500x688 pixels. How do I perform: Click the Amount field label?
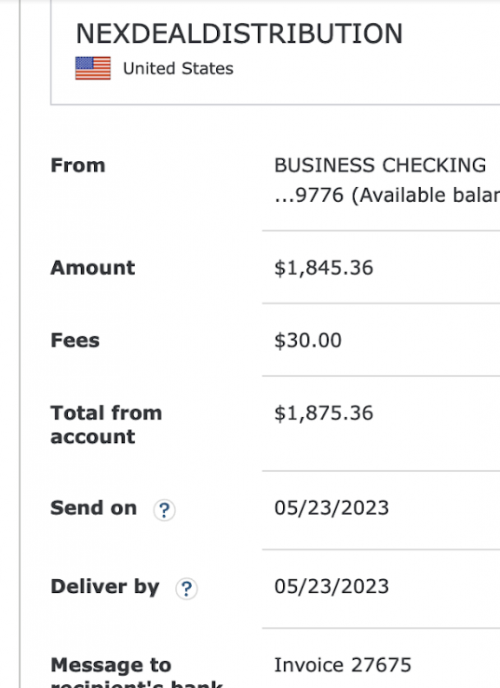pos(93,268)
